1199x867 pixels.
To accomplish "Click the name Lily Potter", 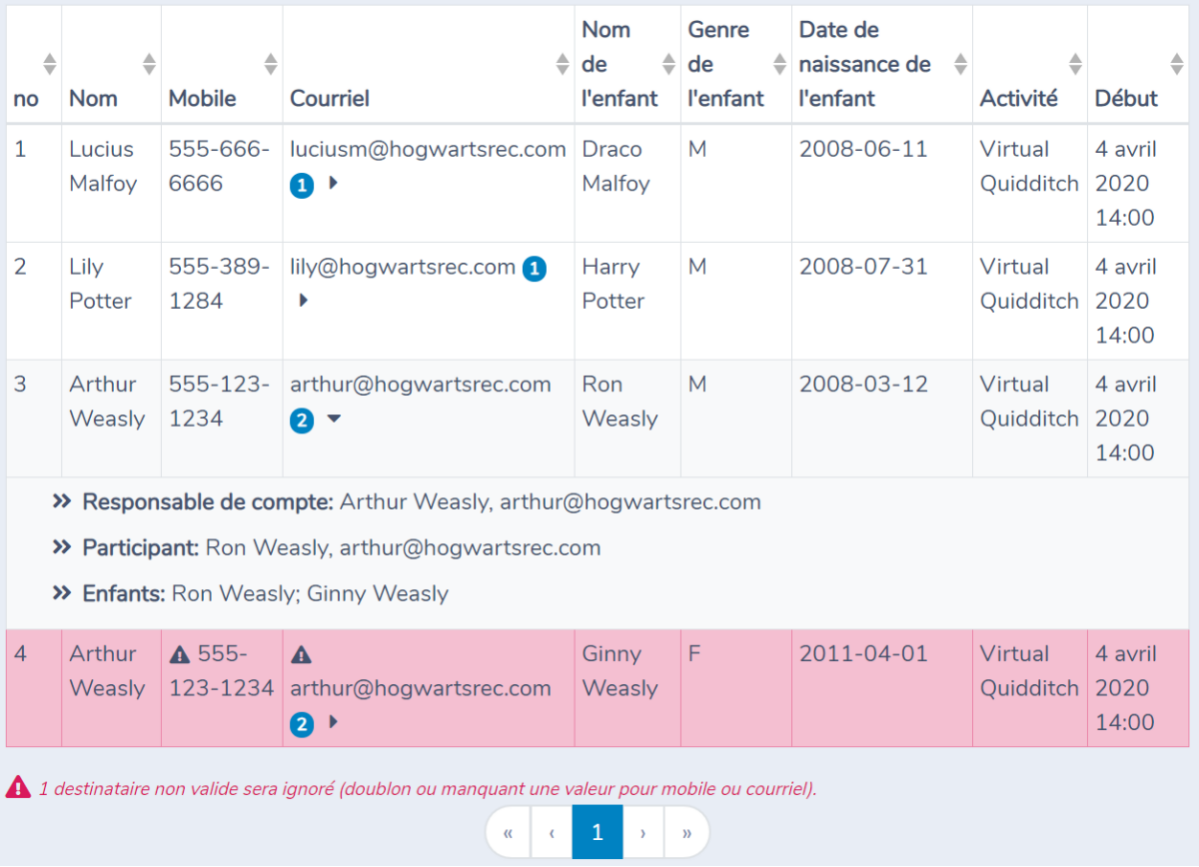I will [x=100, y=284].
